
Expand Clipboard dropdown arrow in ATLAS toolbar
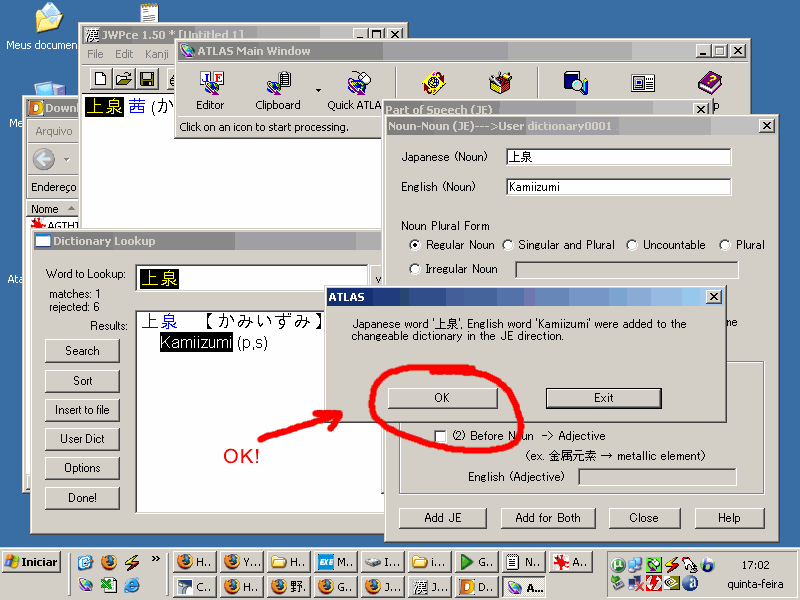(318, 91)
